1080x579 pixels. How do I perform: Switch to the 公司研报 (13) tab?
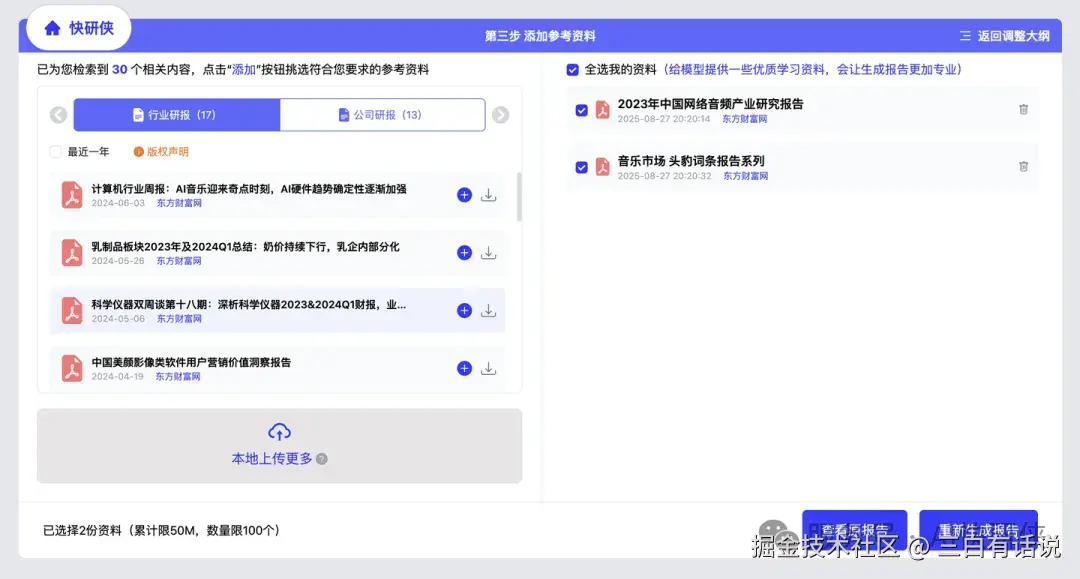tap(381, 114)
